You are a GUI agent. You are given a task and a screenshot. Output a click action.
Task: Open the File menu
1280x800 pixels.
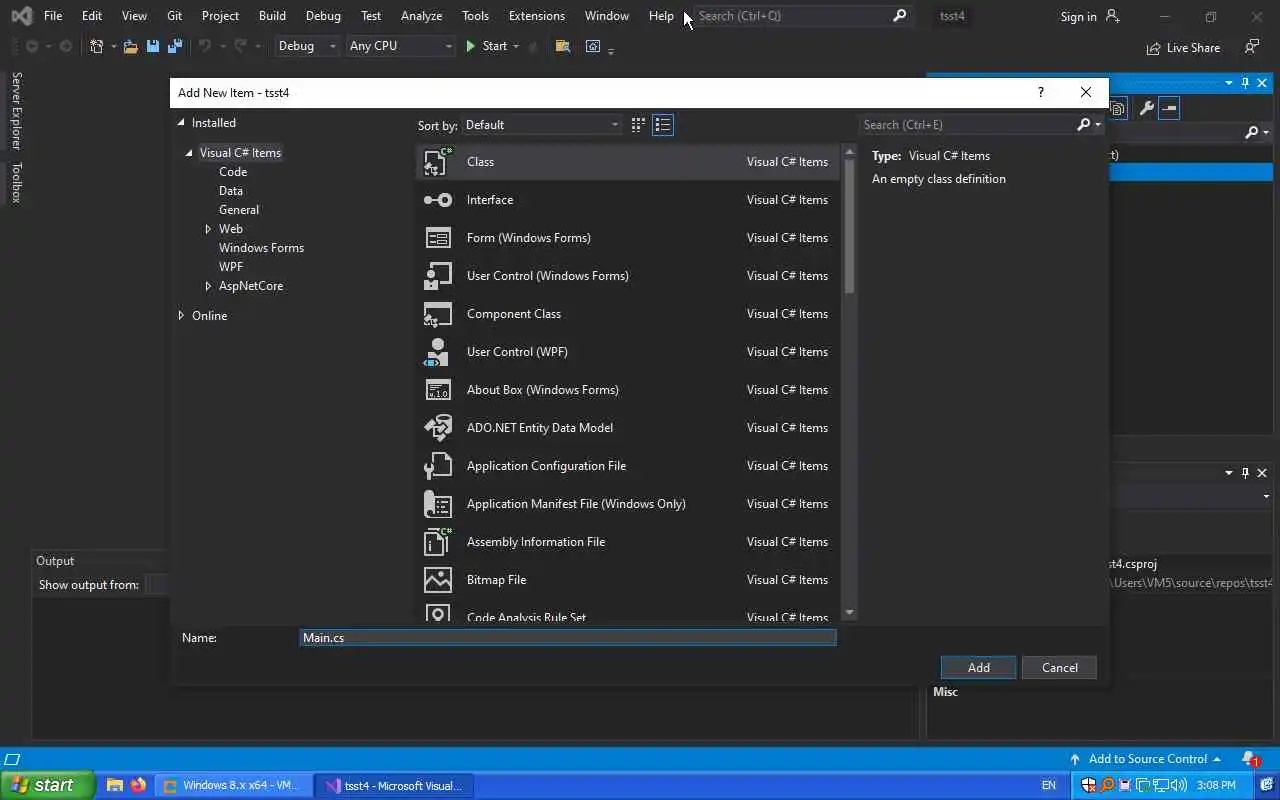(x=53, y=16)
